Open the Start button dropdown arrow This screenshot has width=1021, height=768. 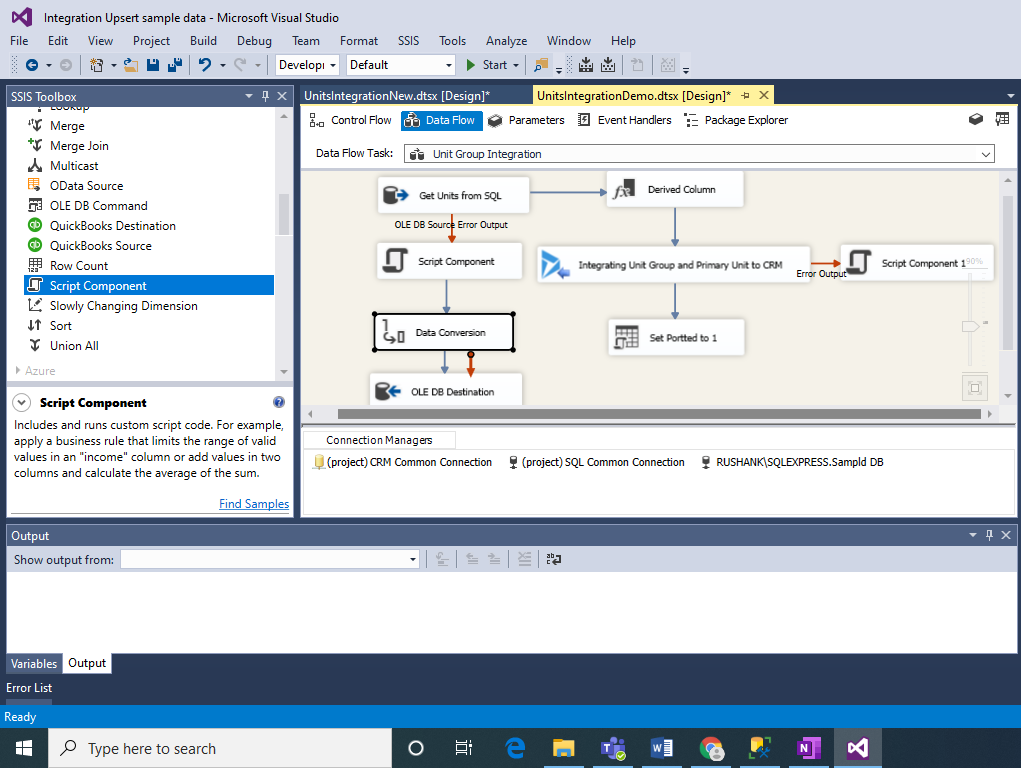click(x=516, y=64)
